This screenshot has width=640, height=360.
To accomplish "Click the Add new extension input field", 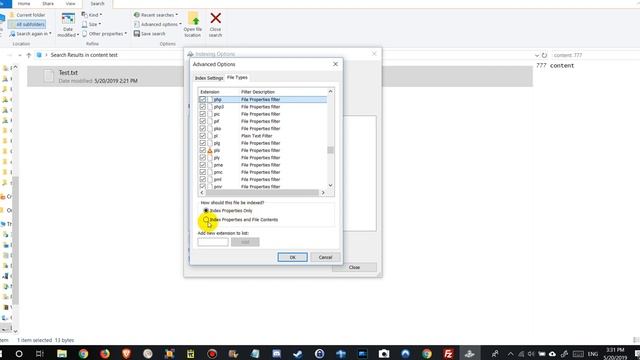I will 213,242.
